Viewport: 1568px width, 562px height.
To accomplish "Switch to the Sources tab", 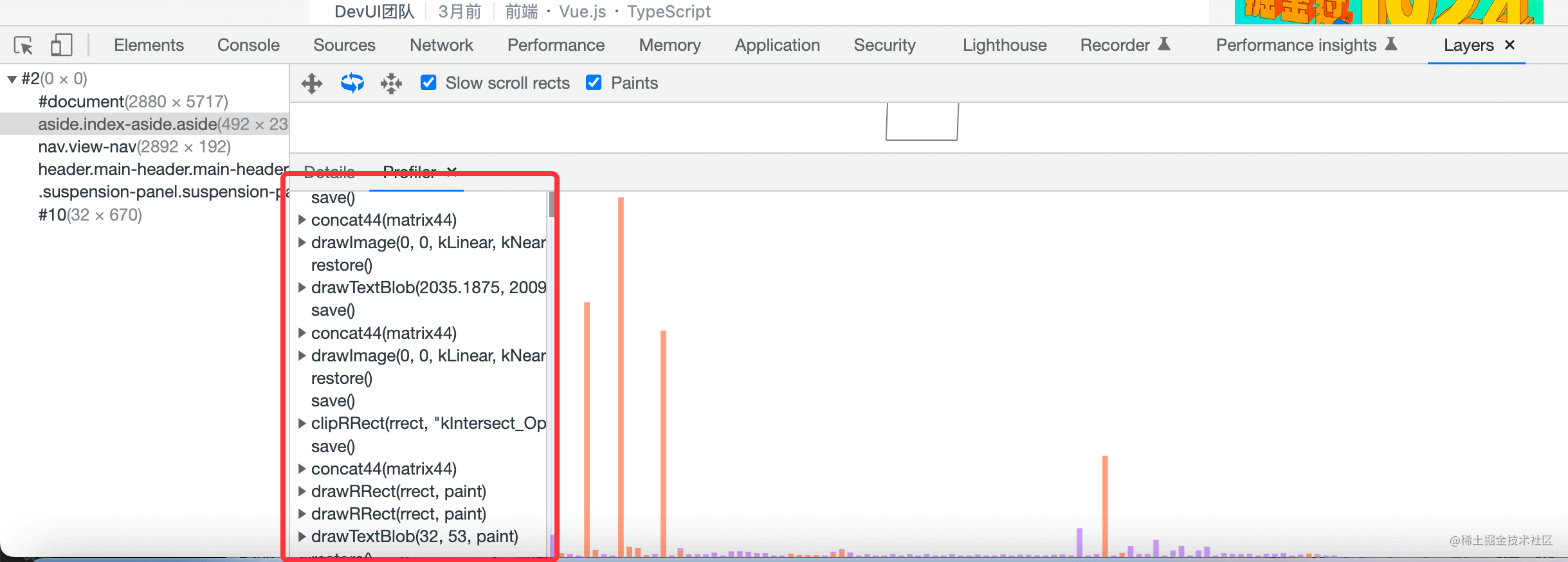I will point(345,45).
